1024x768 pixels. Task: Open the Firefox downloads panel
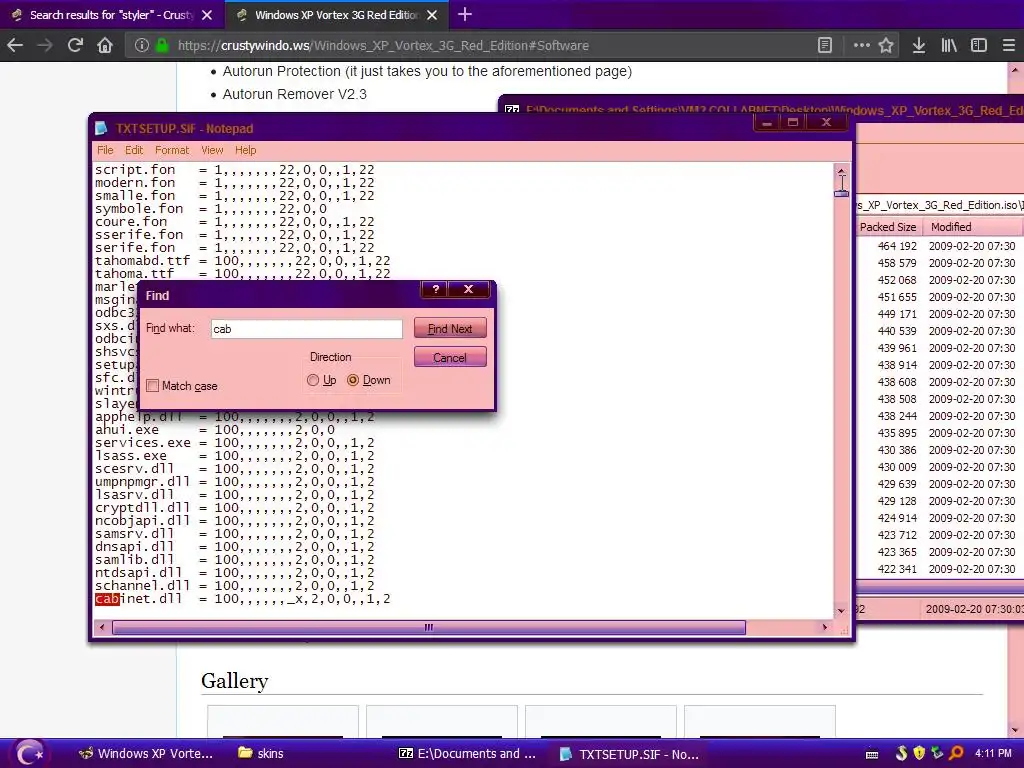coord(919,45)
